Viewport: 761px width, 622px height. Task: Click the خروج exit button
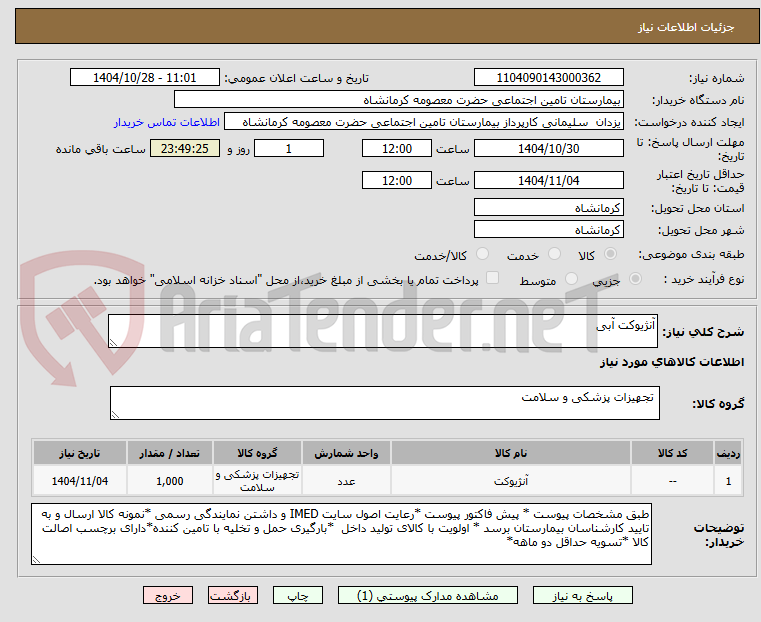(x=168, y=595)
